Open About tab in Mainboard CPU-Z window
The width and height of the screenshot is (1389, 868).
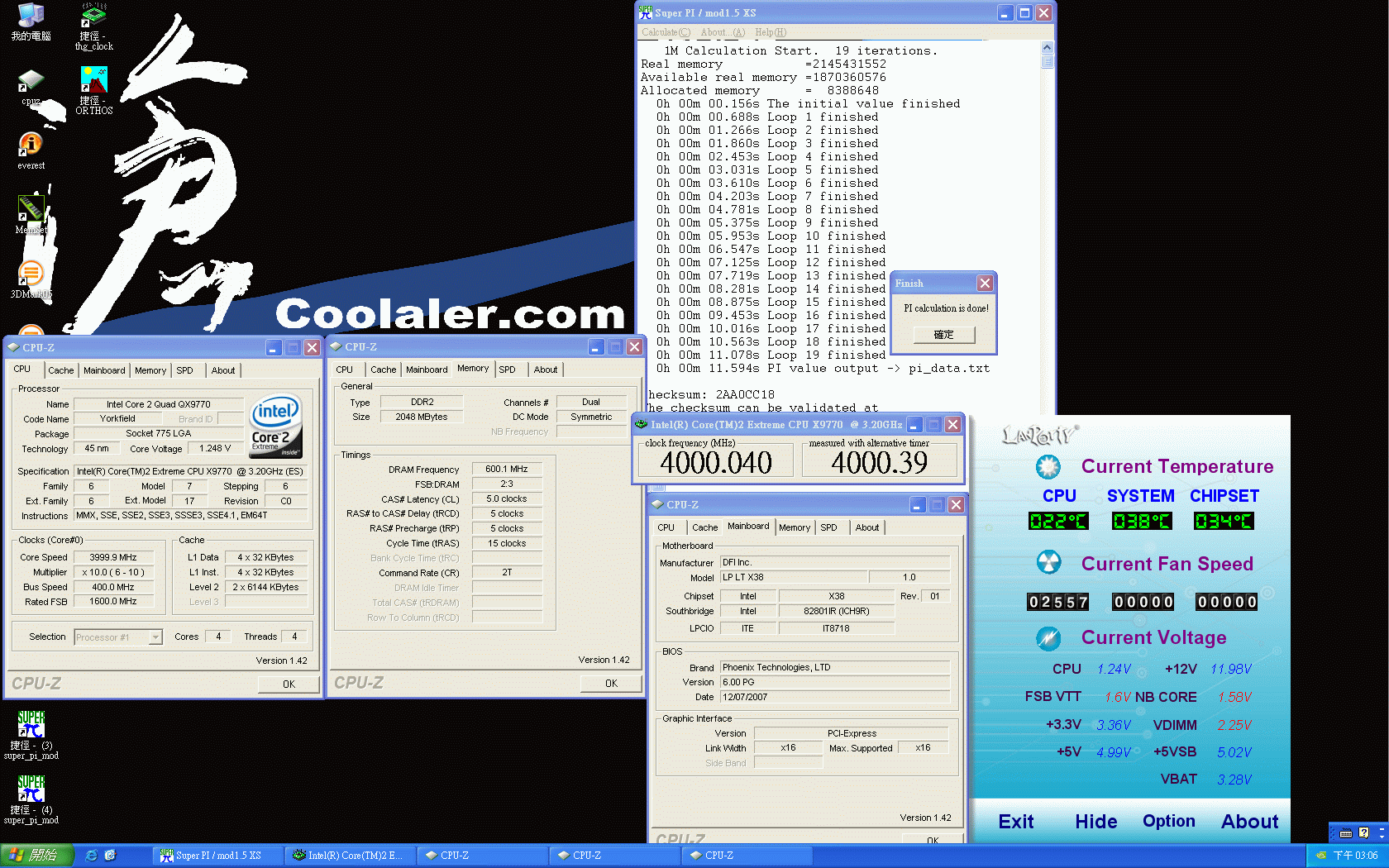pyautogui.click(x=867, y=527)
